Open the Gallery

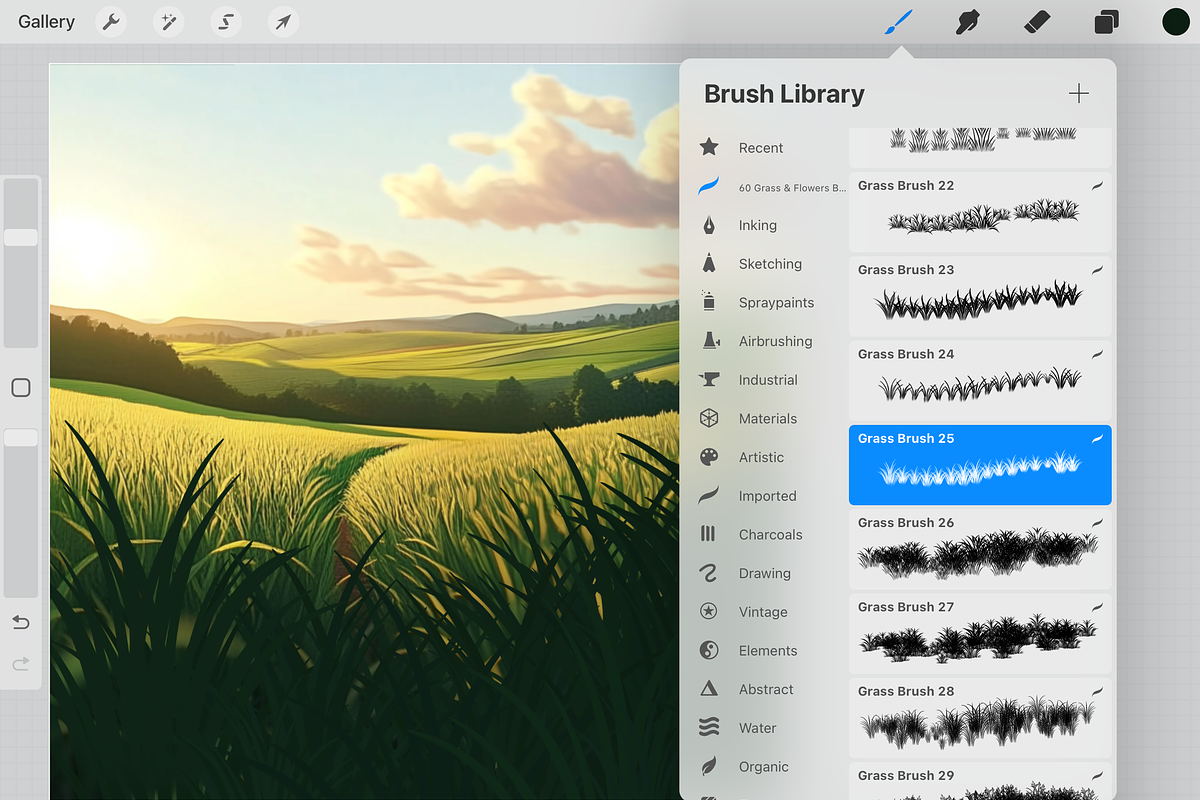tap(46, 22)
